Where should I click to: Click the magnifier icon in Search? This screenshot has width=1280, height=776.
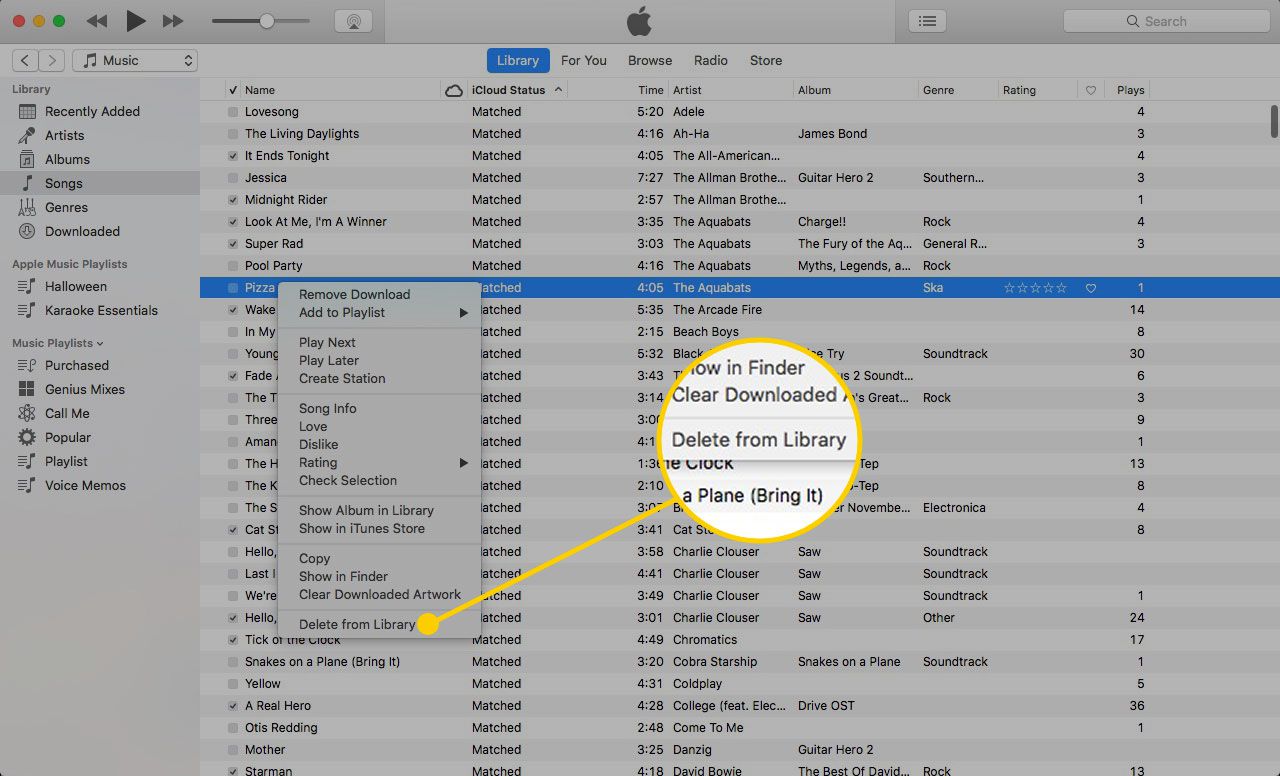tap(1133, 21)
